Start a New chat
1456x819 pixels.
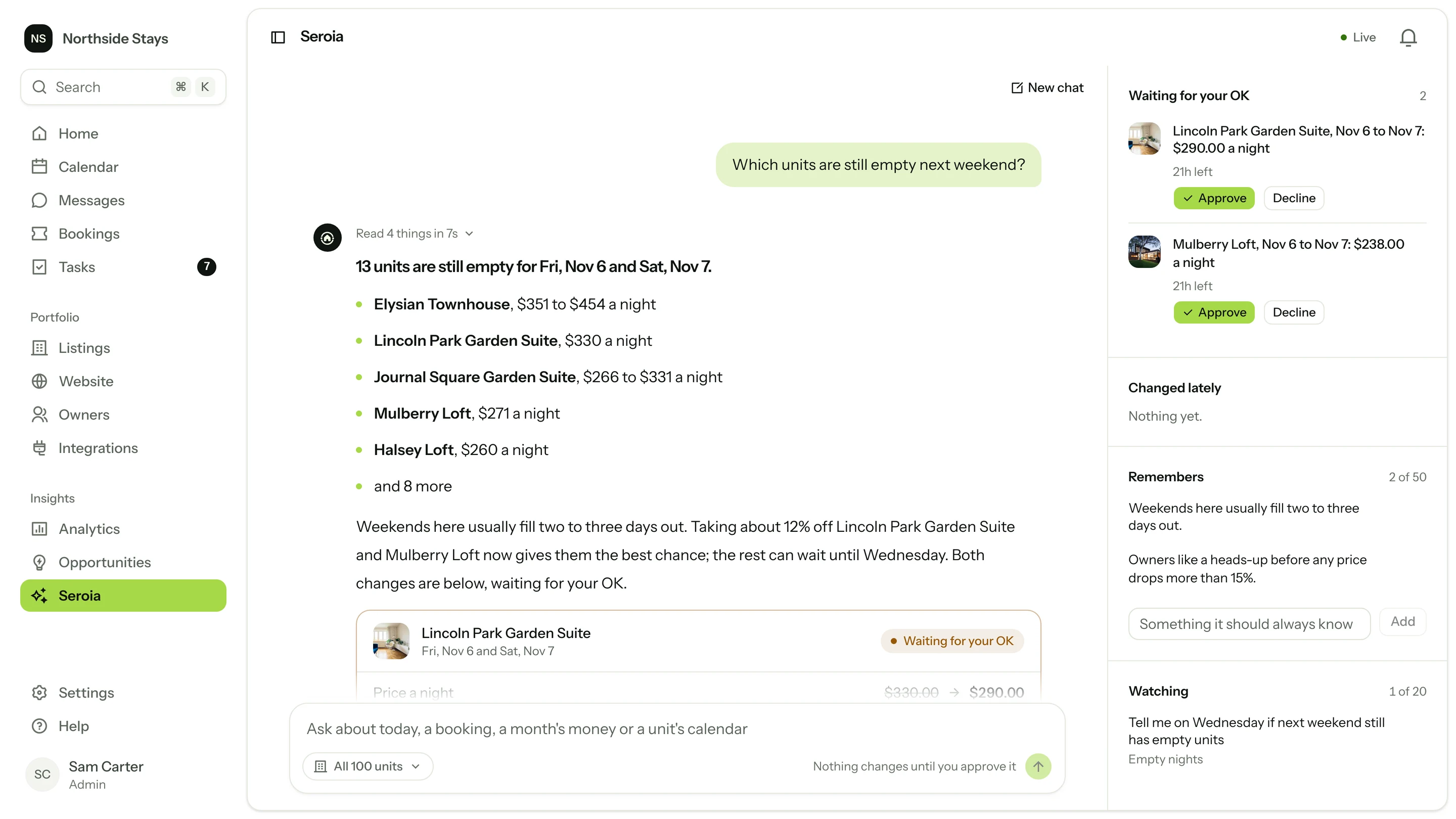pos(1047,87)
